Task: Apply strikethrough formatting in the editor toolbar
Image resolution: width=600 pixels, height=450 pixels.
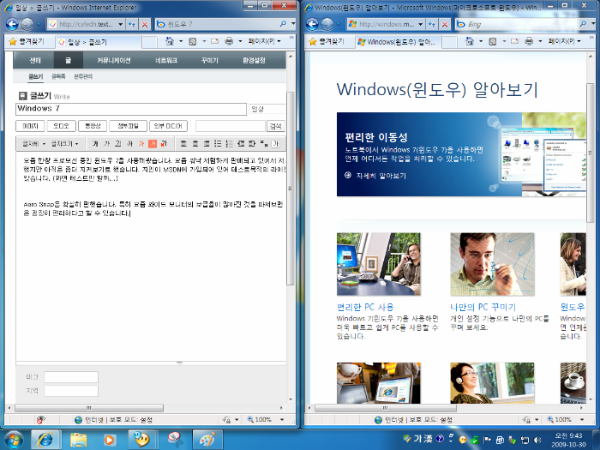Action: [x=130, y=143]
